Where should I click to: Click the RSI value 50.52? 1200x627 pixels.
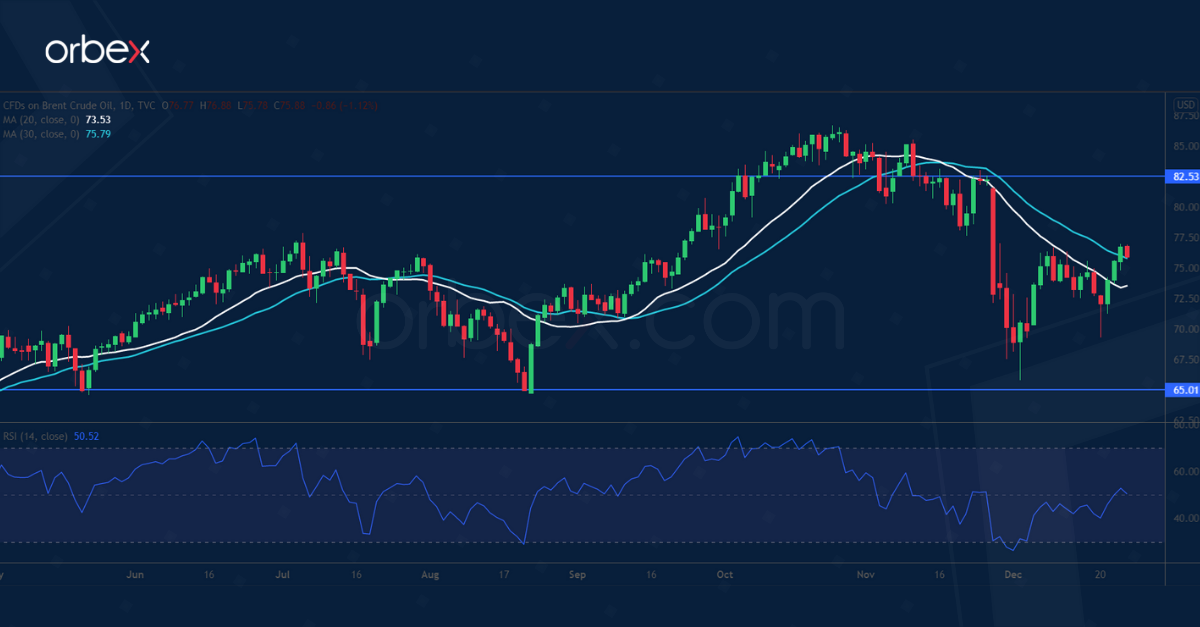86,436
